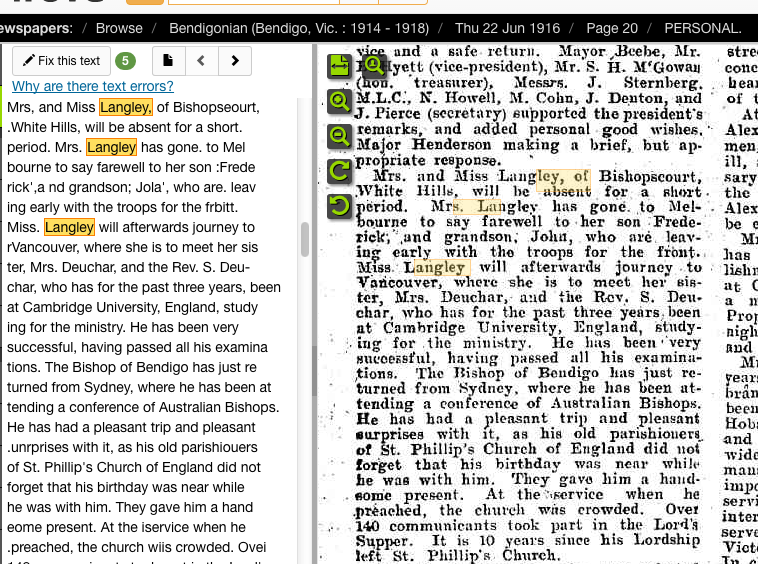Screen dimensions: 758x564
Task: Click highlighted 'Langley' in 'Mrs. Langley has gone'
Action: [x=112, y=147]
